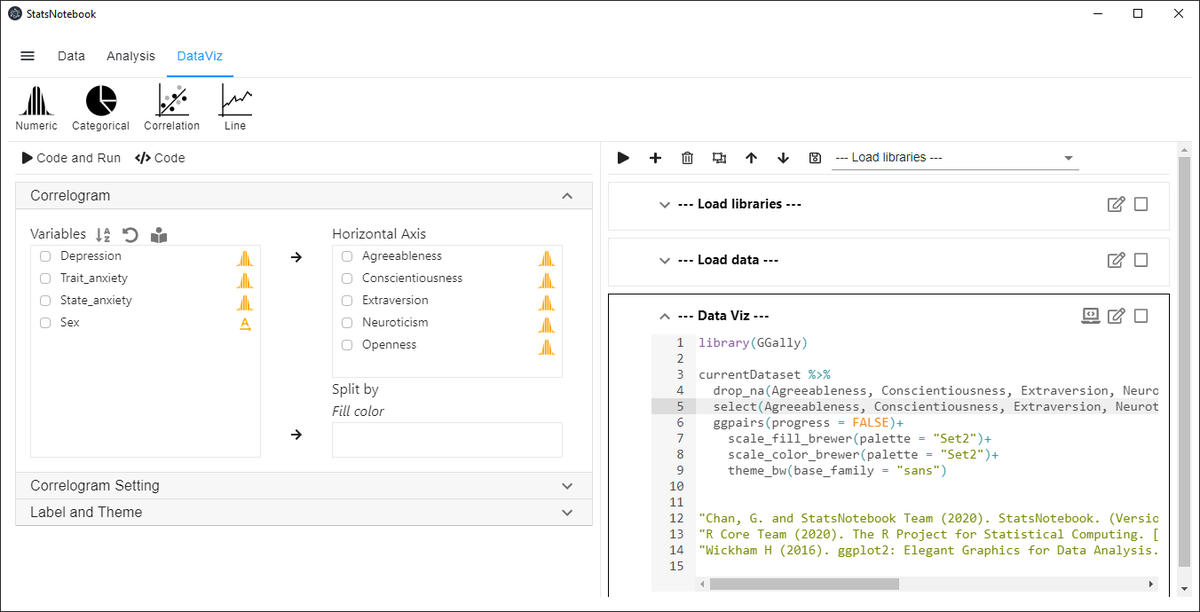Click the theme_bw code line

click(x=837, y=470)
